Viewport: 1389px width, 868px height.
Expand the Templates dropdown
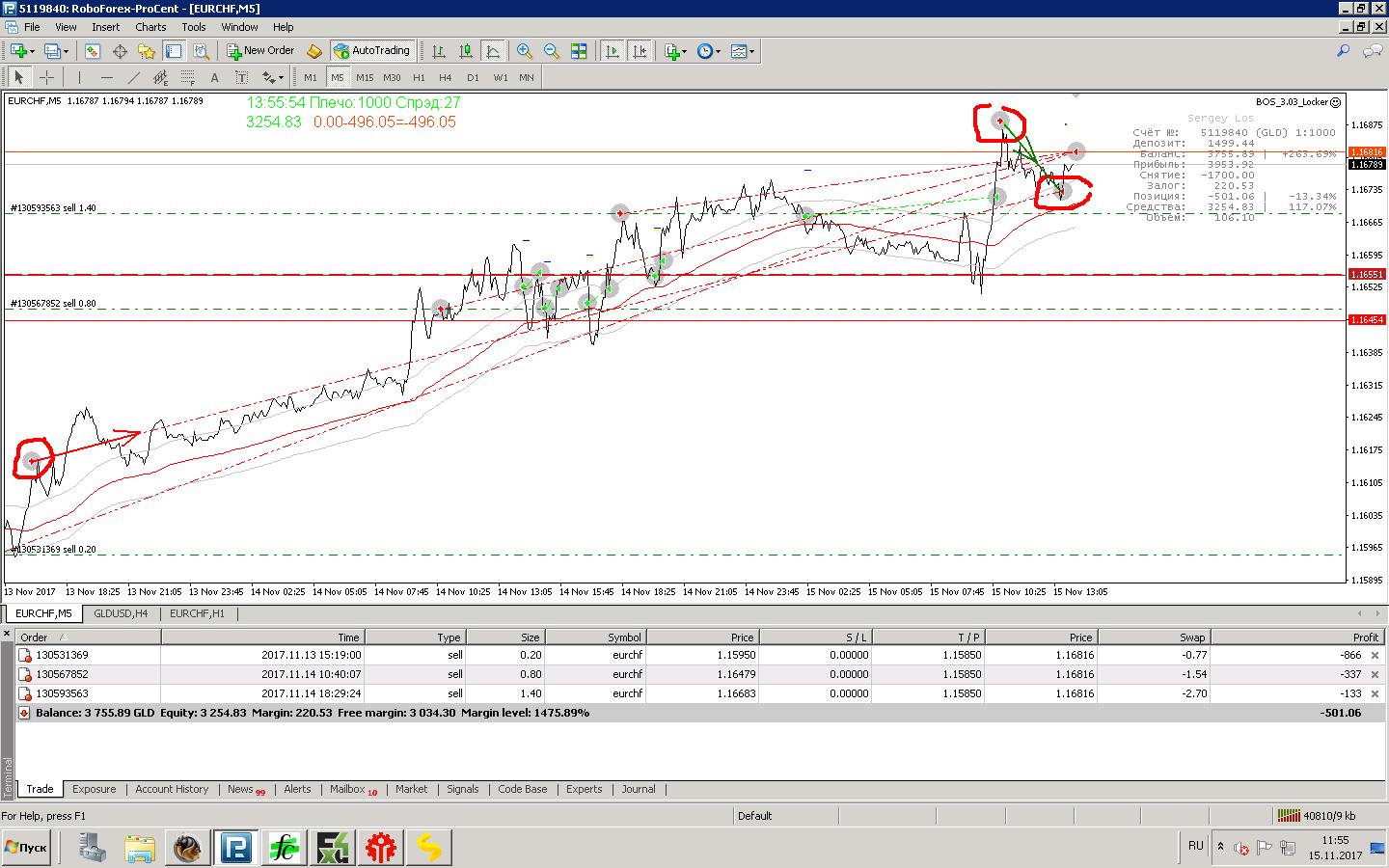[x=751, y=51]
